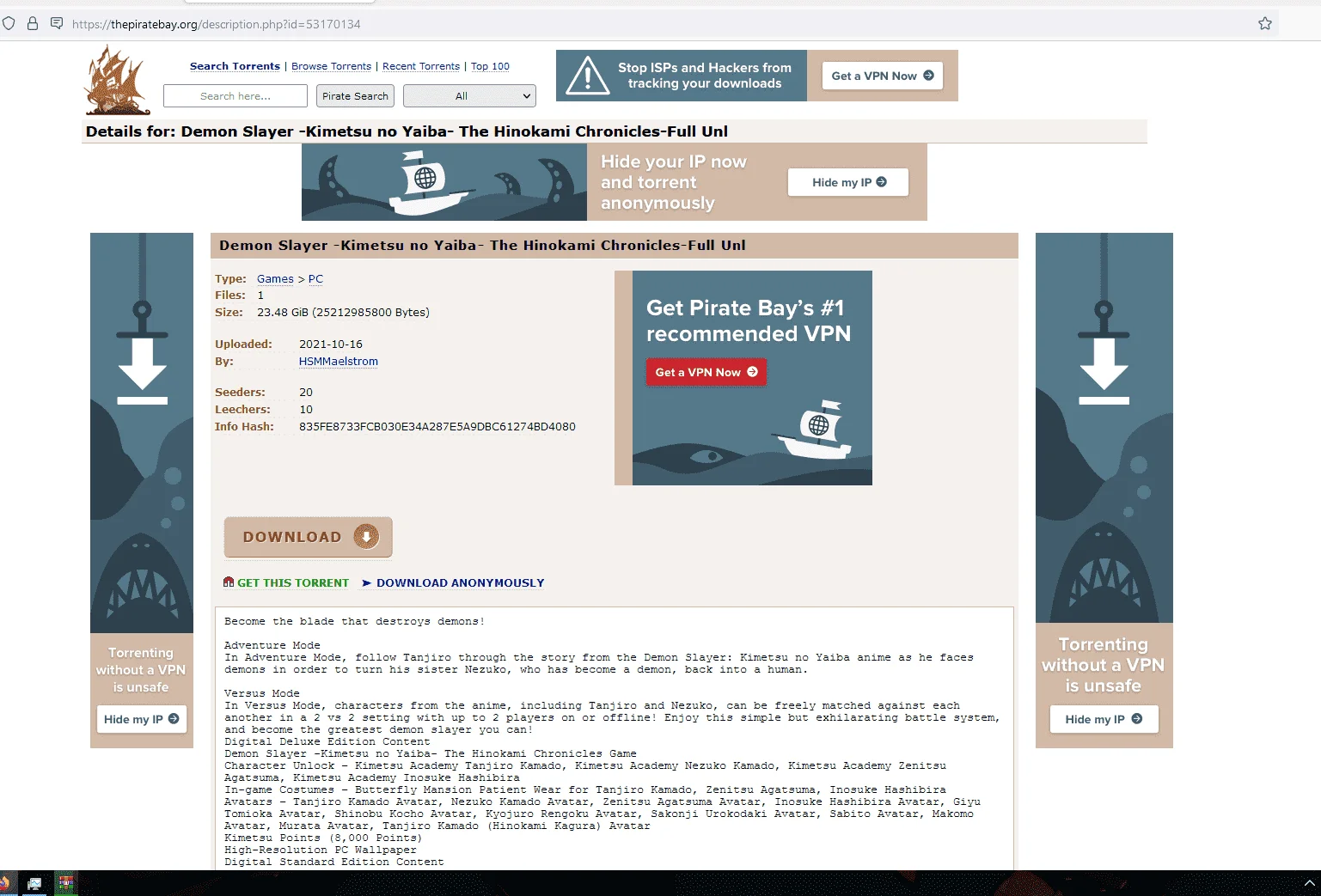This screenshot has height=896, width=1321.
Task: Bookmark this page with the star icon
Action: pyautogui.click(x=1265, y=24)
